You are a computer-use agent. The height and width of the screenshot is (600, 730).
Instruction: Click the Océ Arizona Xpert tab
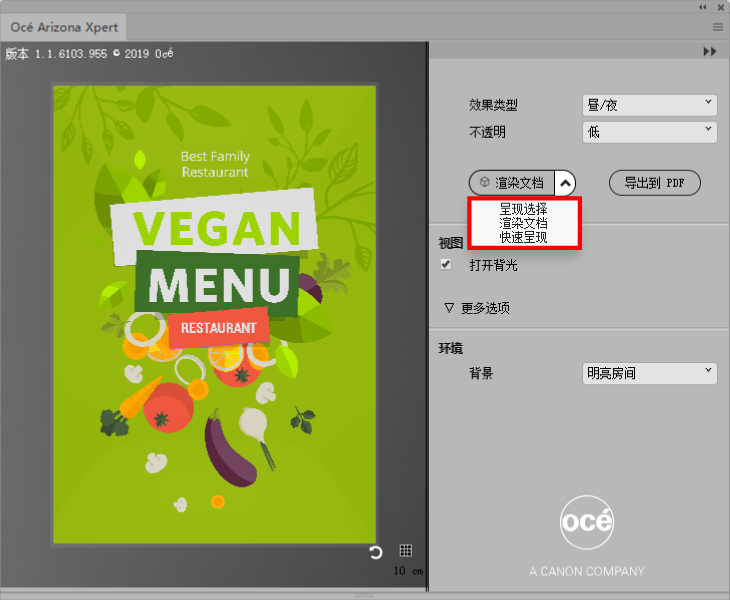coord(65,27)
